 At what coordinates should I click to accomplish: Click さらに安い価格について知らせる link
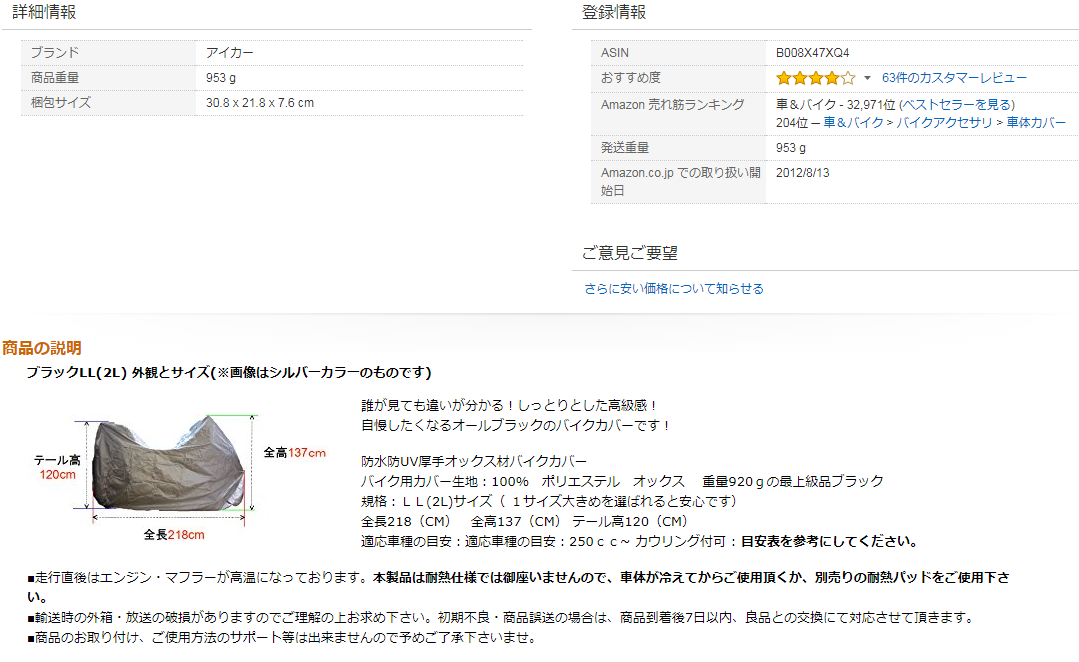pos(673,289)
